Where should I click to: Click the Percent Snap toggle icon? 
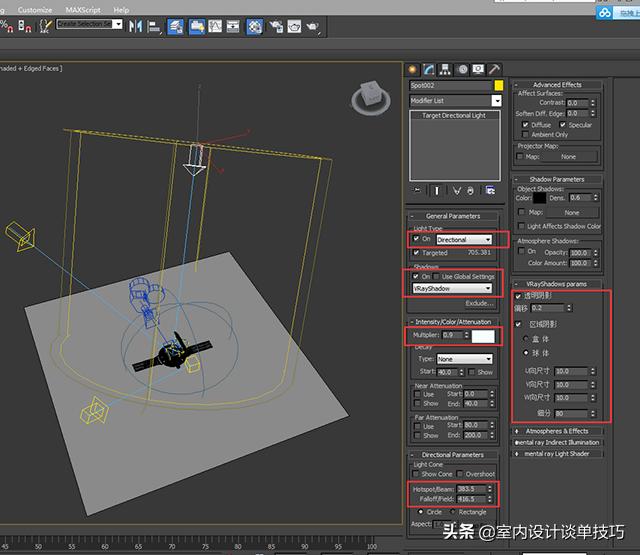7,27
